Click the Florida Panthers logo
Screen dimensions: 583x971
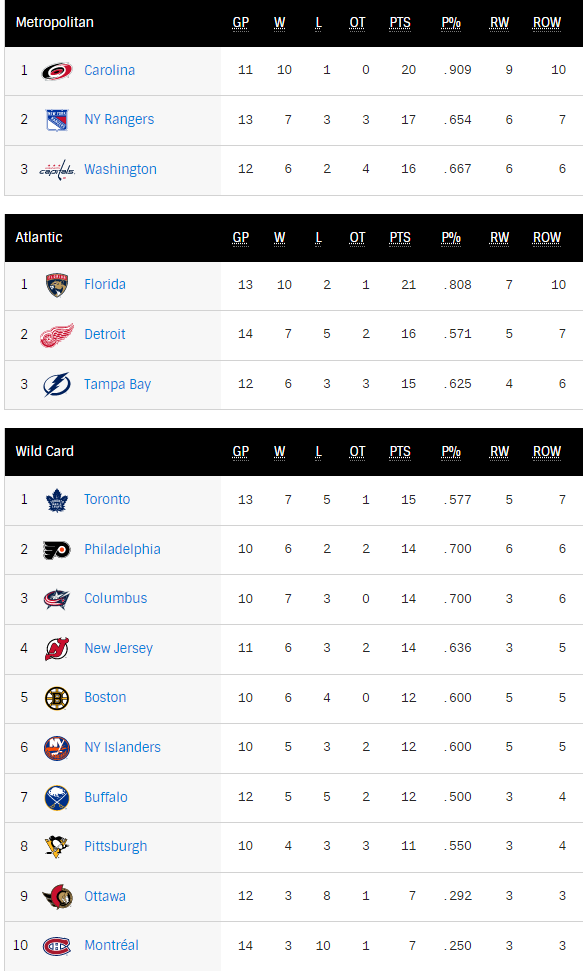tap(57, 285)
